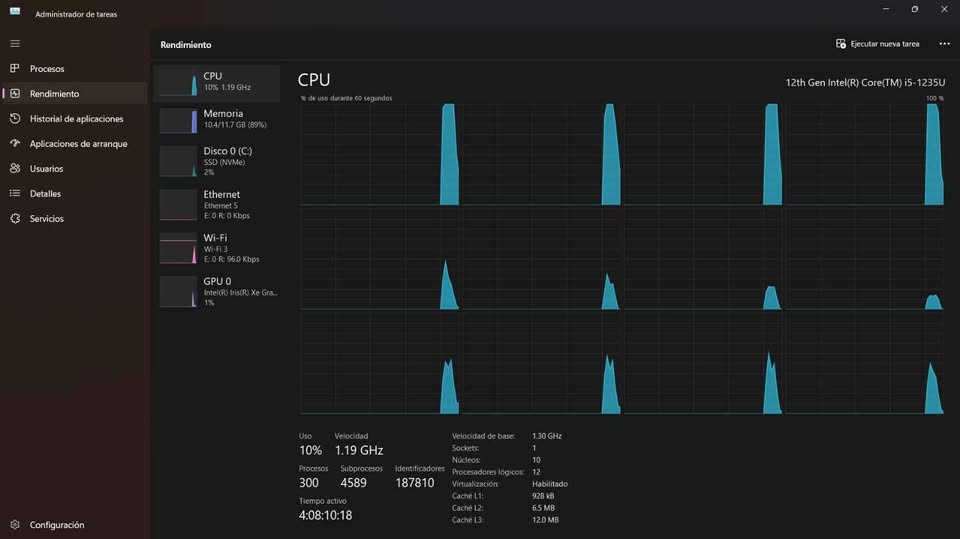
Task: Go to Servicios page
Action: click(75, 218)
